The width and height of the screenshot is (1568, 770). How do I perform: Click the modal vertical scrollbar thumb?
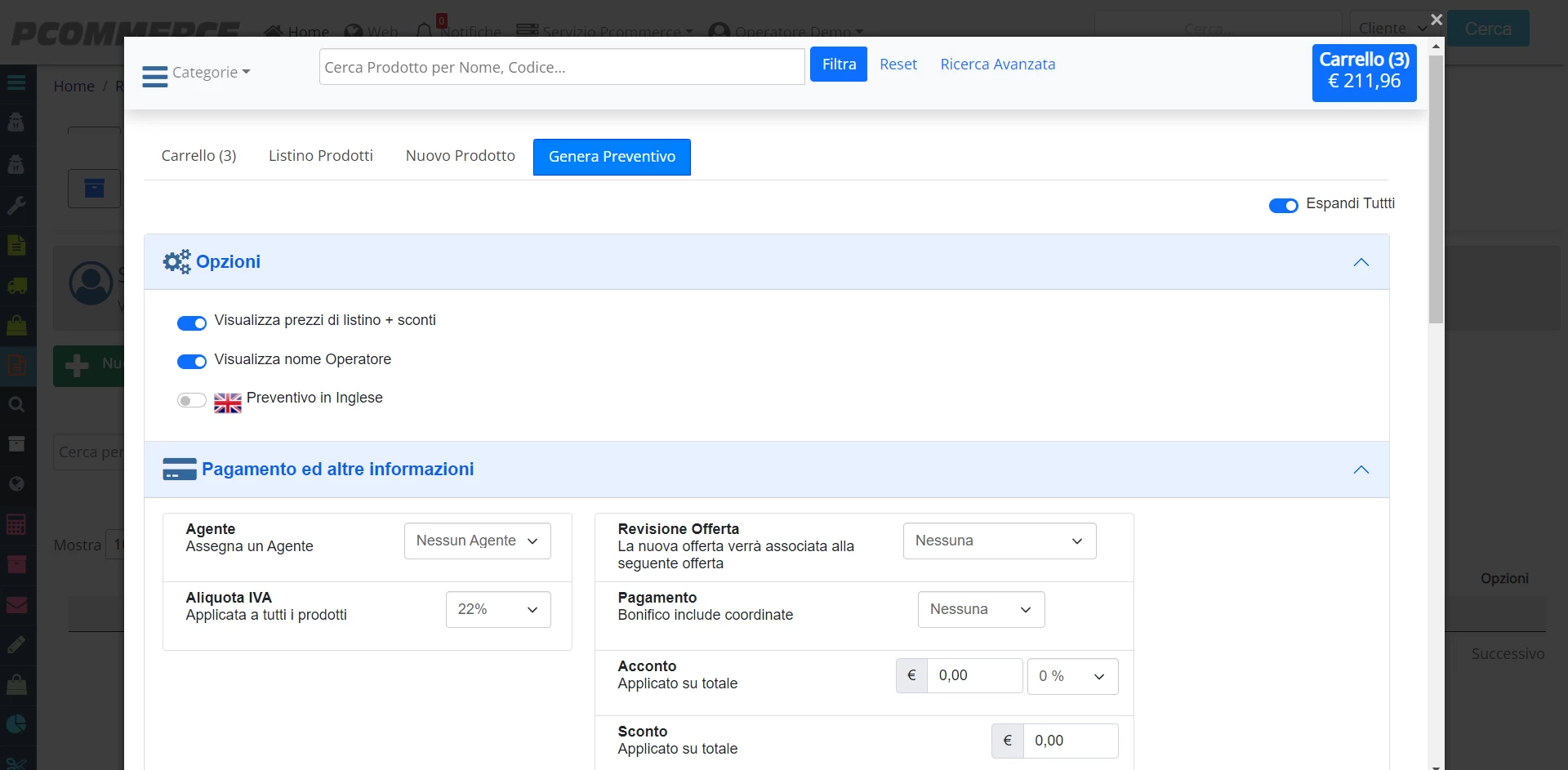pyautogui.click(x=1436, y=189)
